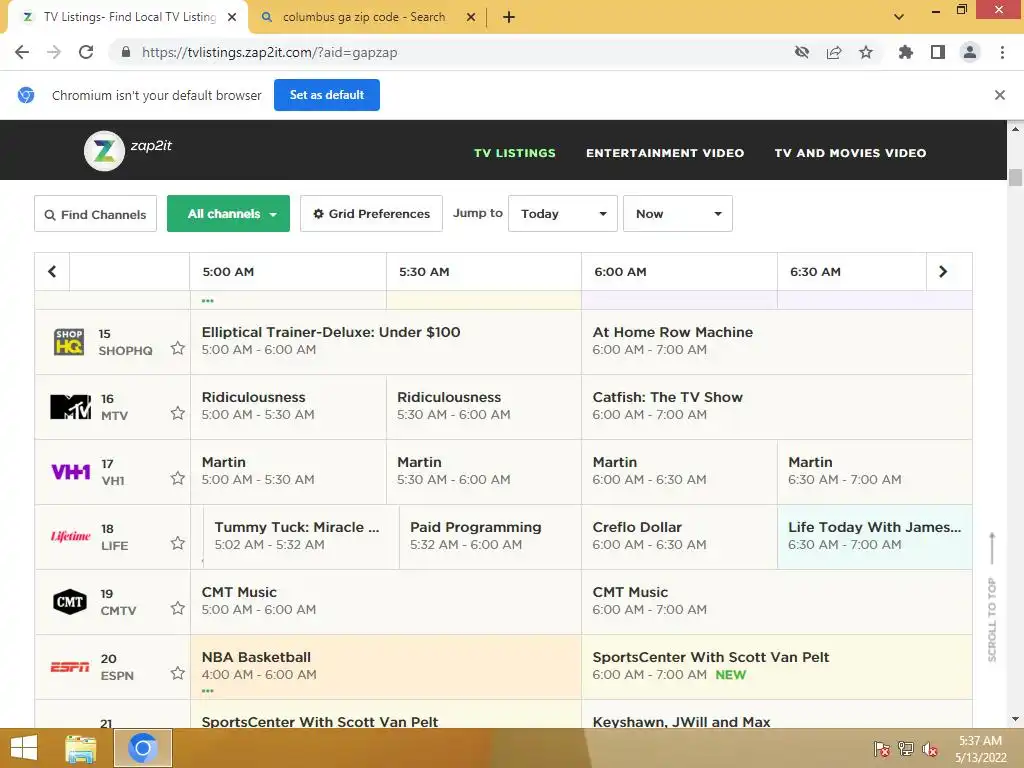Click SCROLL TO TOP link
This screenshot has width=1024, height=768.
[x=992, y=598]
